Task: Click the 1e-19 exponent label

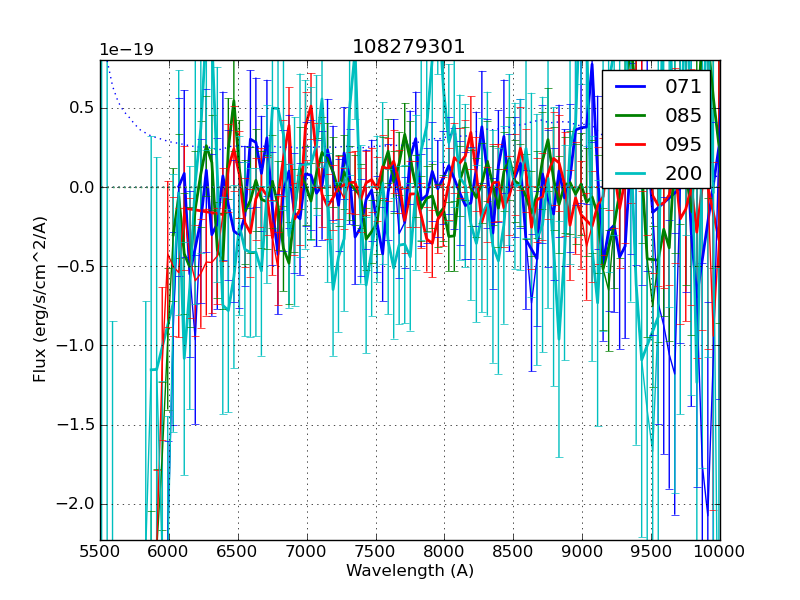Action: (x=126, y=50)
